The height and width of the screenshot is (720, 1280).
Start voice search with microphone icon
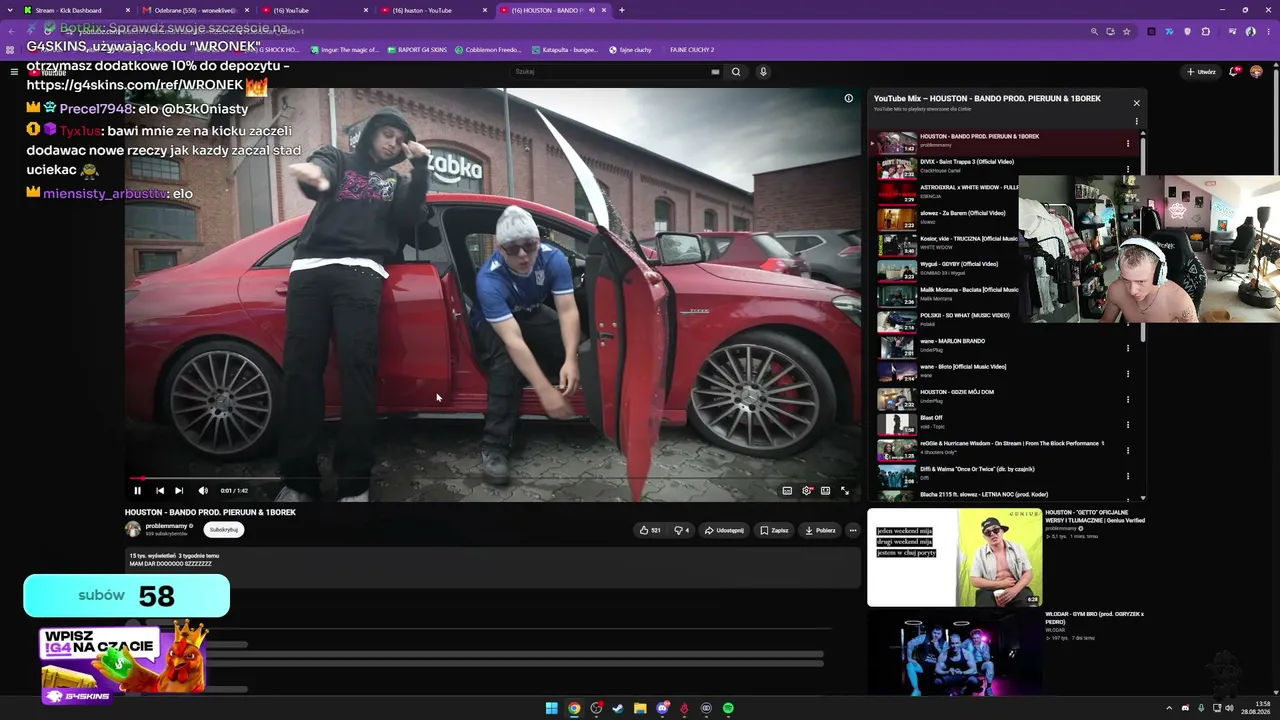763,72
